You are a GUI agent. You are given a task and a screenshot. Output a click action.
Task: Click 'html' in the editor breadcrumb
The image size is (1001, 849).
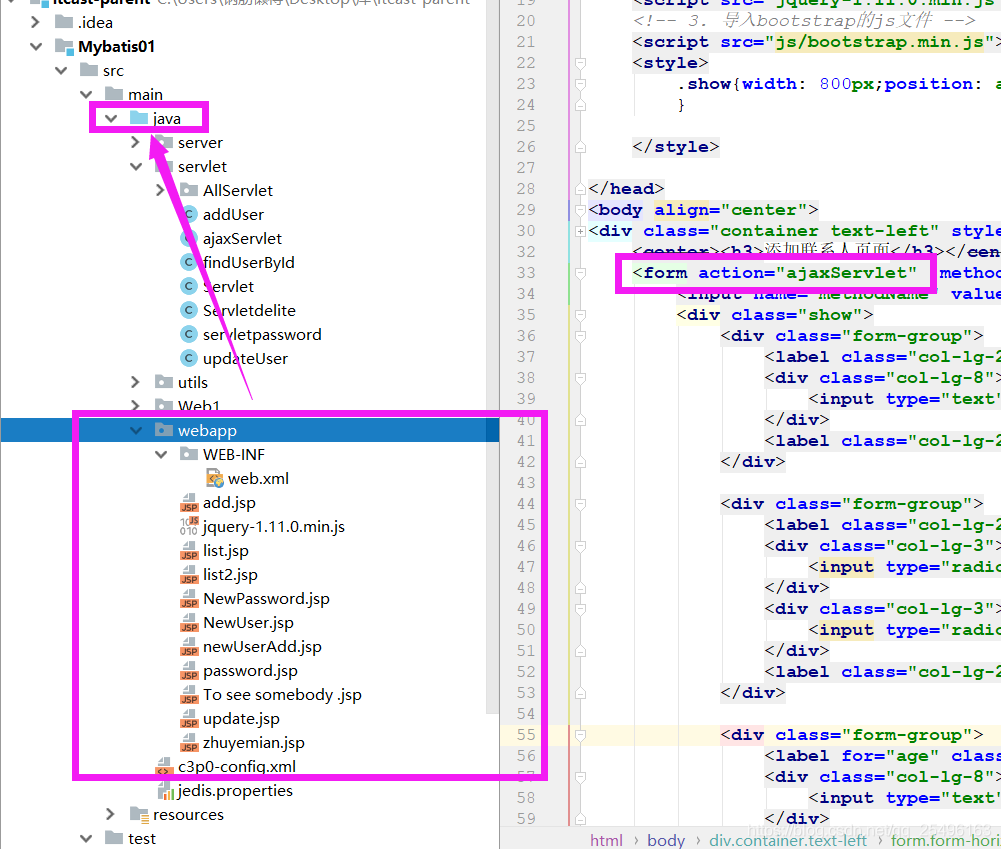(x=606, y=840)
